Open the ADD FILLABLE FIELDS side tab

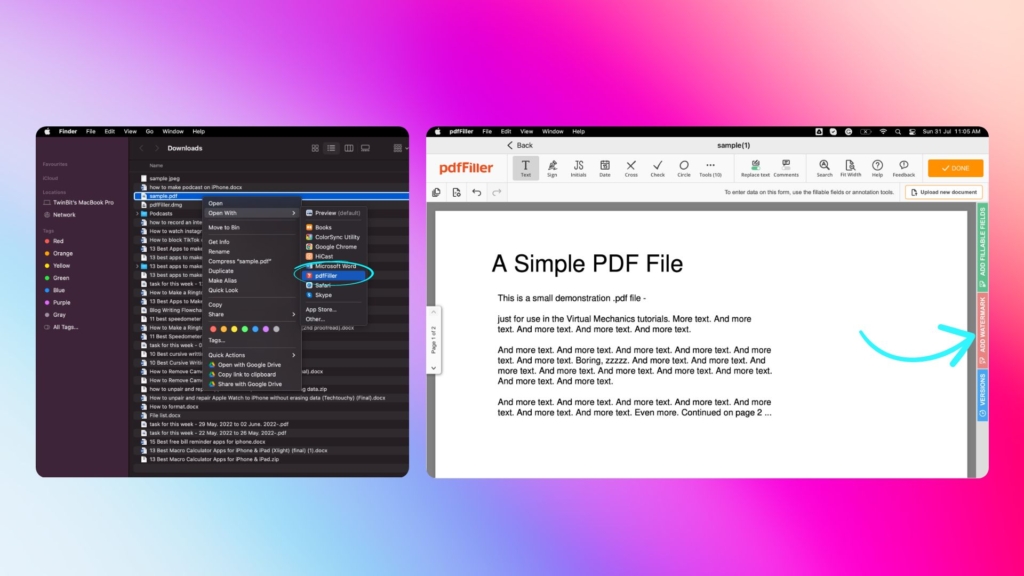pos(982,247)
